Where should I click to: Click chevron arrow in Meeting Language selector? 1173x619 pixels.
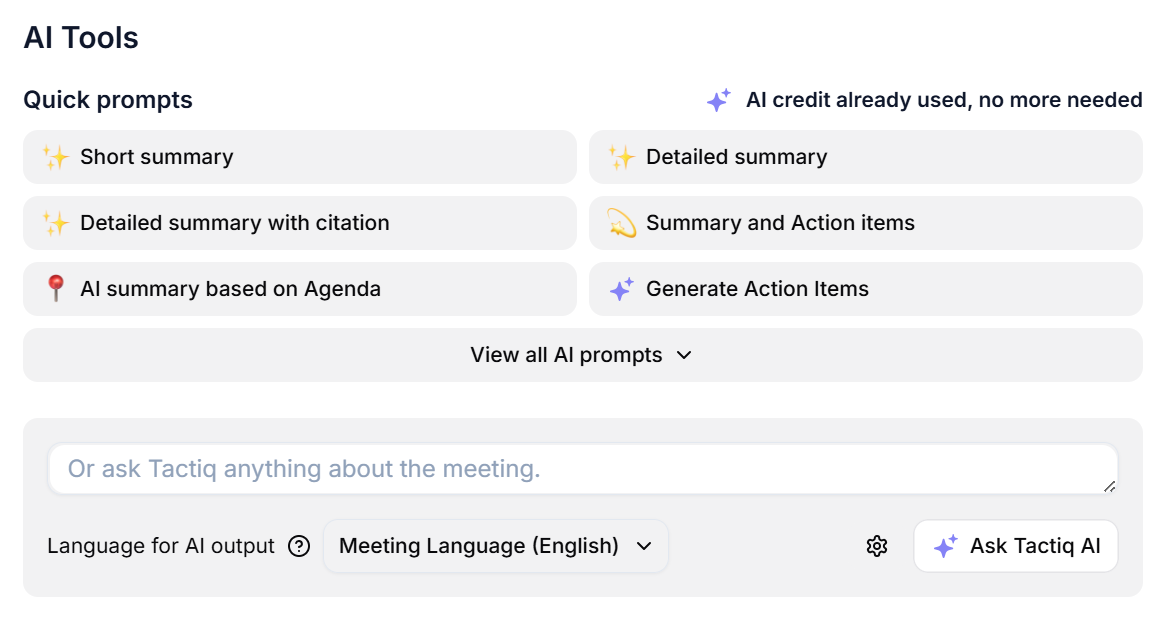pyautogui.click(x=644, y=546)
